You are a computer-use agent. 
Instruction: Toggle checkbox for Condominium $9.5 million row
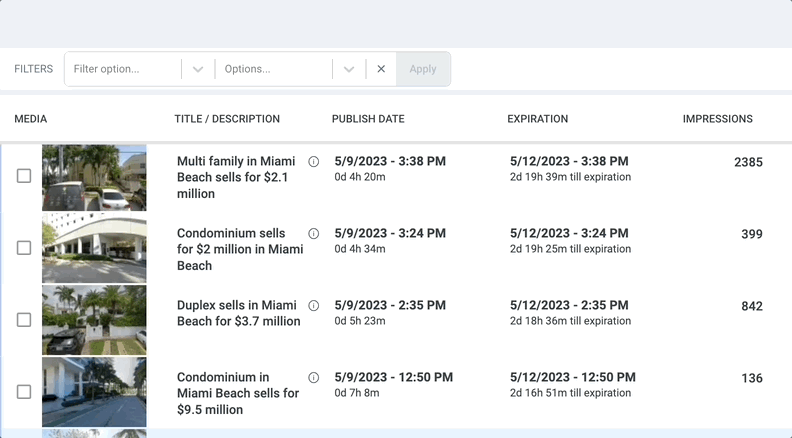click(24, 392)
